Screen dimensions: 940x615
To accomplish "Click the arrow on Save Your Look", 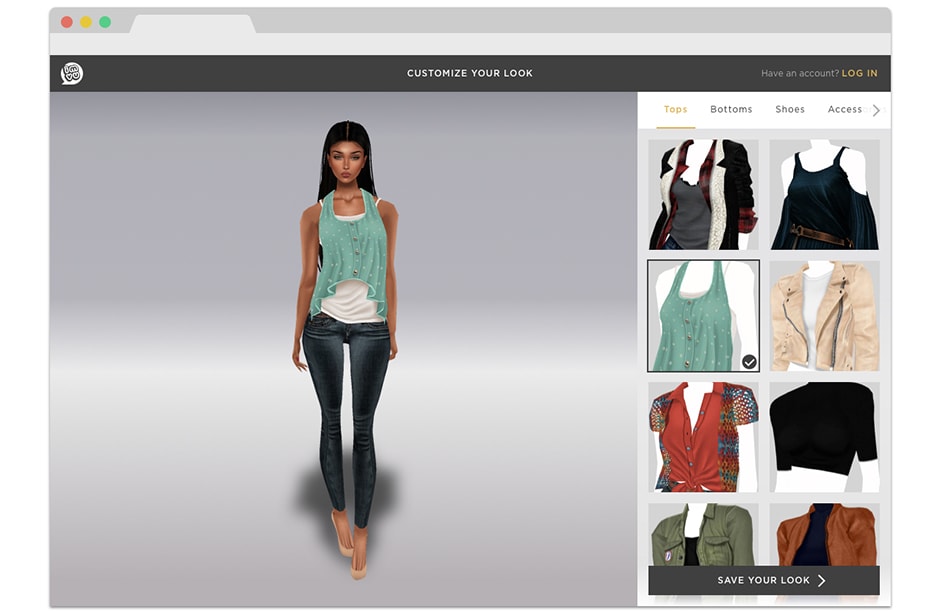I will pos(822,580).
